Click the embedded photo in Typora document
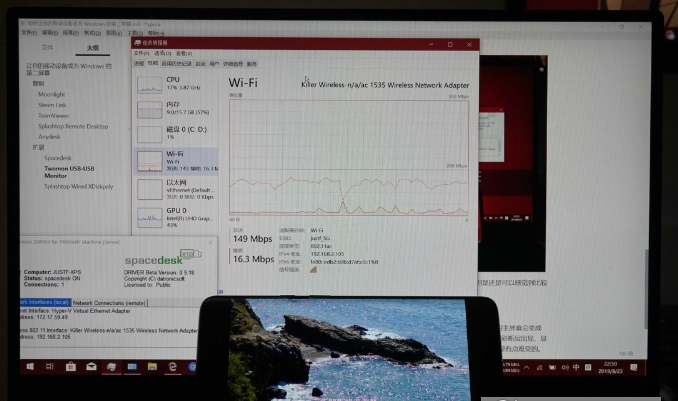678x401 pixels. pyautogui.click(x=512, y=164)
